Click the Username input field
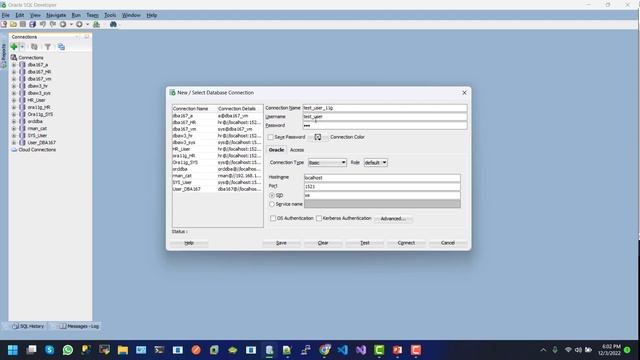 pyautogui.click(x=384, y=117)
